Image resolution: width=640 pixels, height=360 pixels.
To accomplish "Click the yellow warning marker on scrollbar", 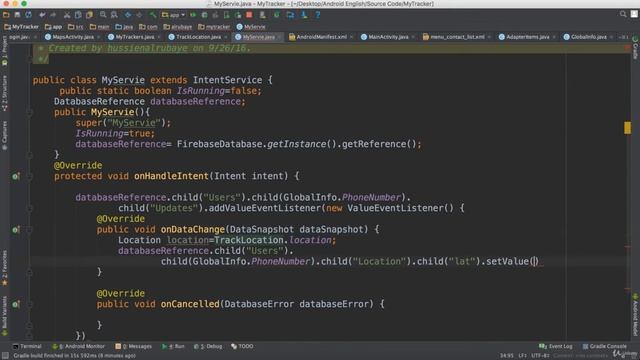I will tap(627, 128).
